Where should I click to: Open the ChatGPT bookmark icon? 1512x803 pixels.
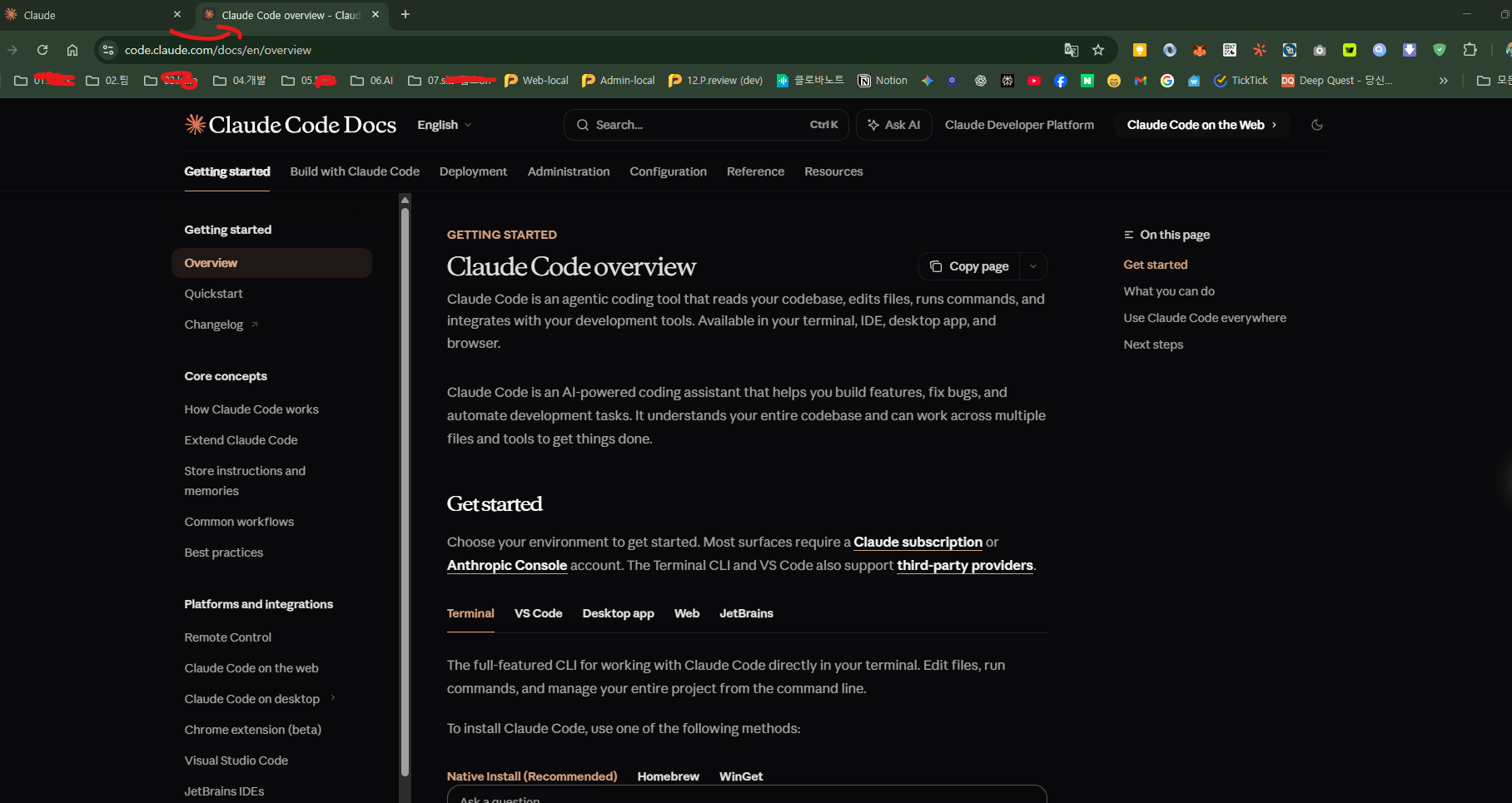(x=981, y=81)
